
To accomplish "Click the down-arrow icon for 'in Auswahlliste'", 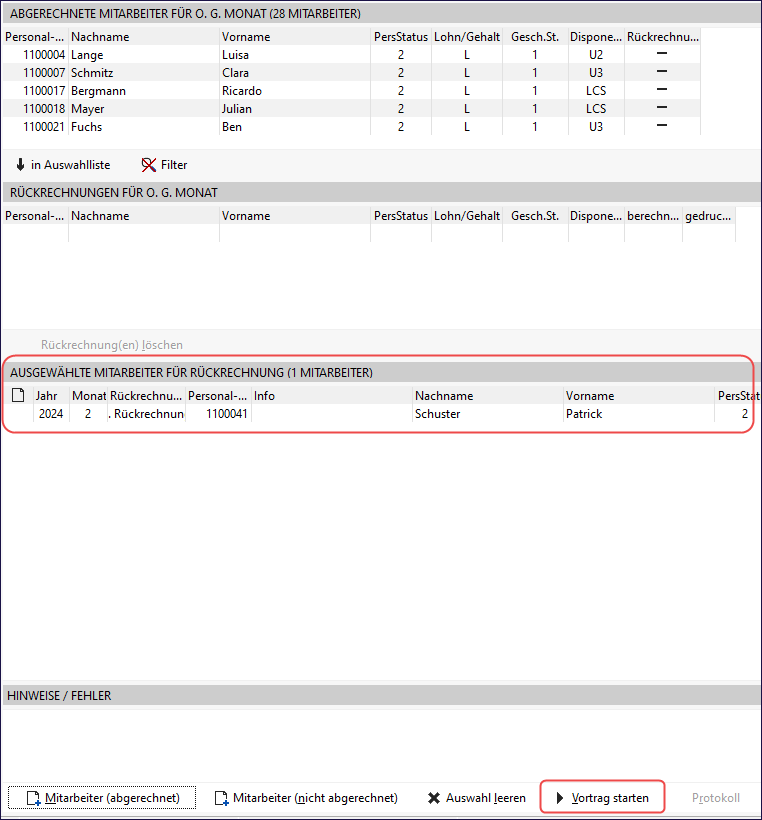I will [20, 165].
